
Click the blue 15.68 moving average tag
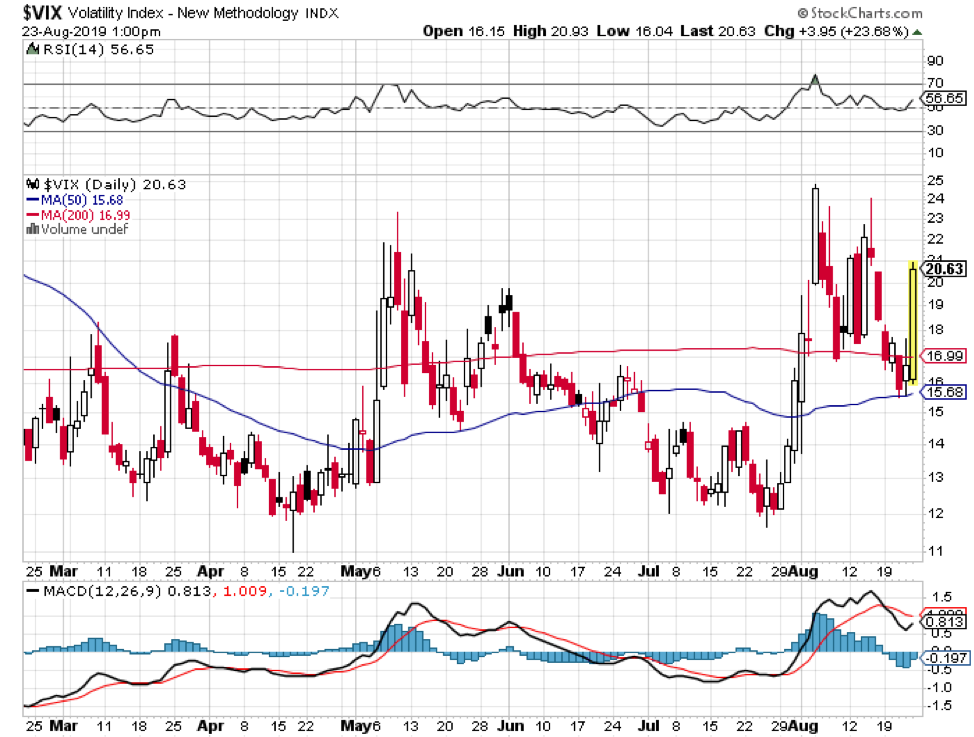944,391
